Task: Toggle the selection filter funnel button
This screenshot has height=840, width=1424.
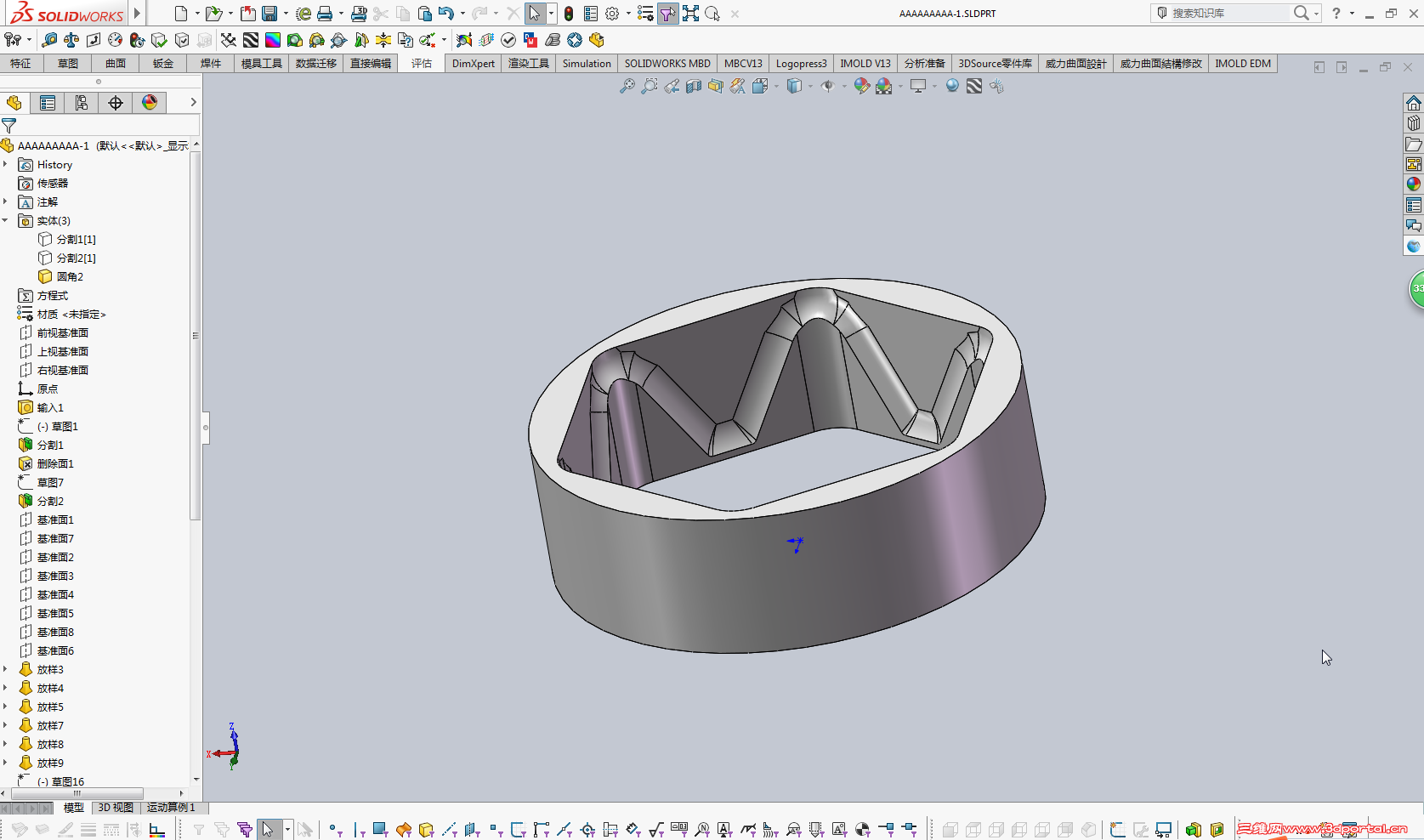Action: pyautogui.click(x=667, y=14)
